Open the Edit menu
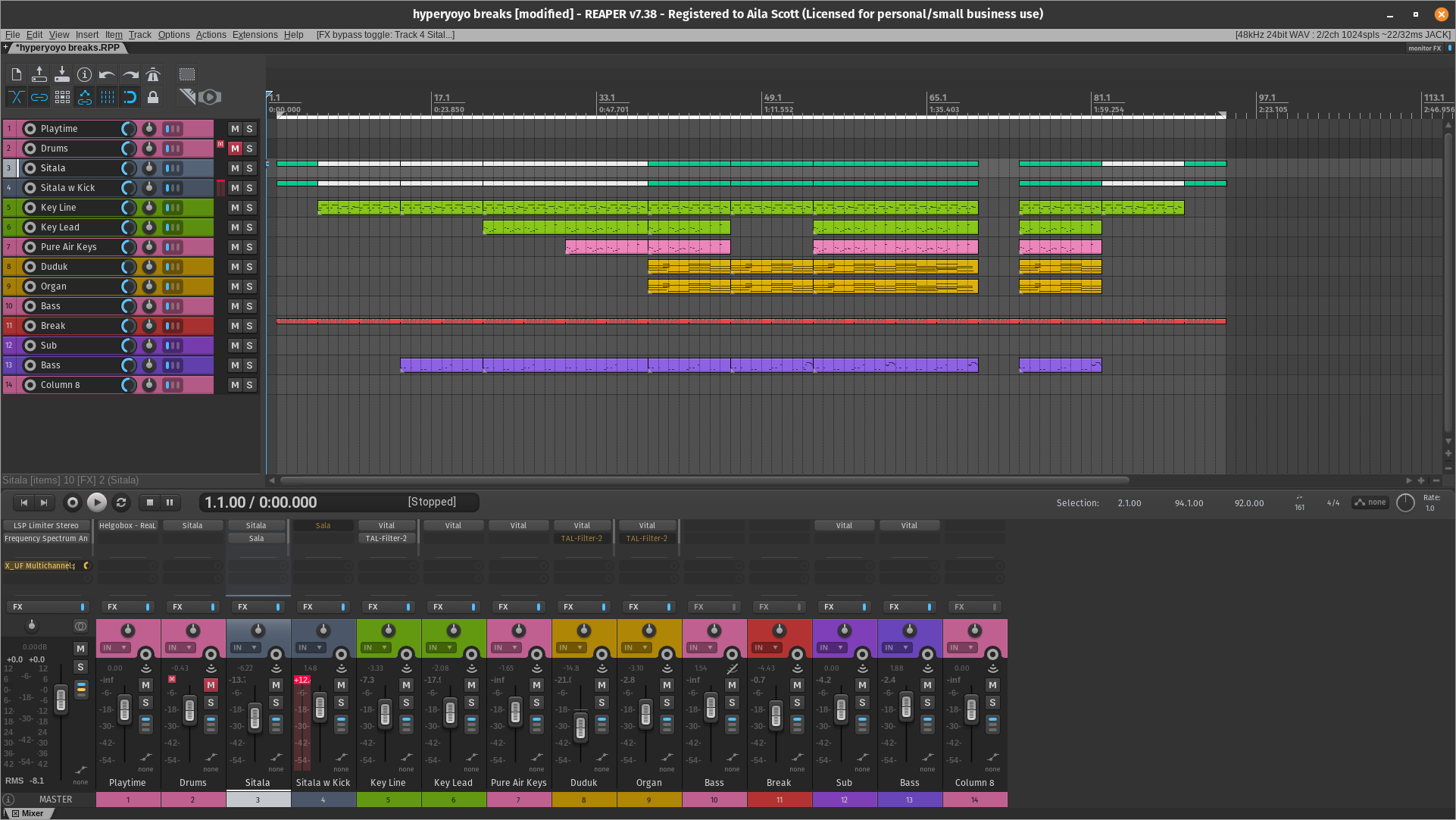 pos(35,35)
